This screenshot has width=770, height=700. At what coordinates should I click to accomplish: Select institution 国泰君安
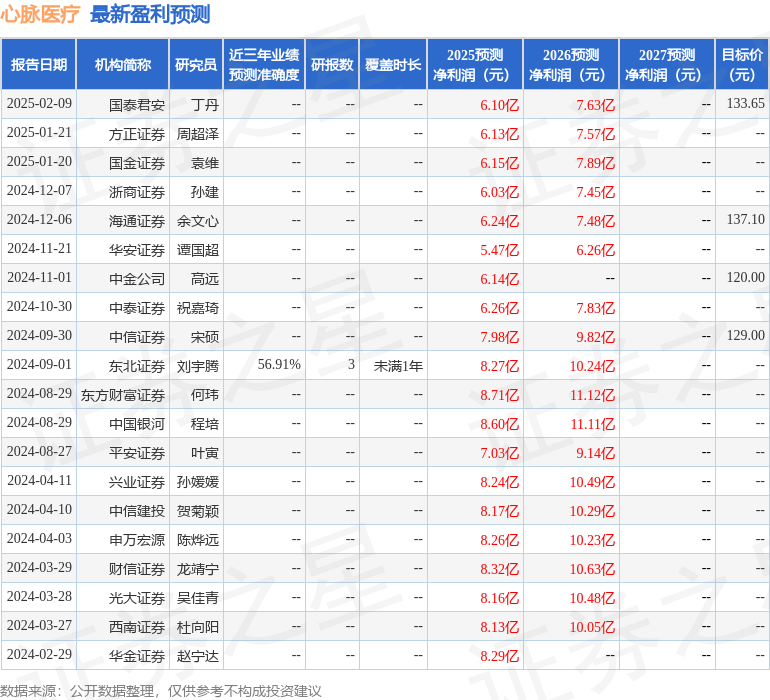[x=137, y=105]
